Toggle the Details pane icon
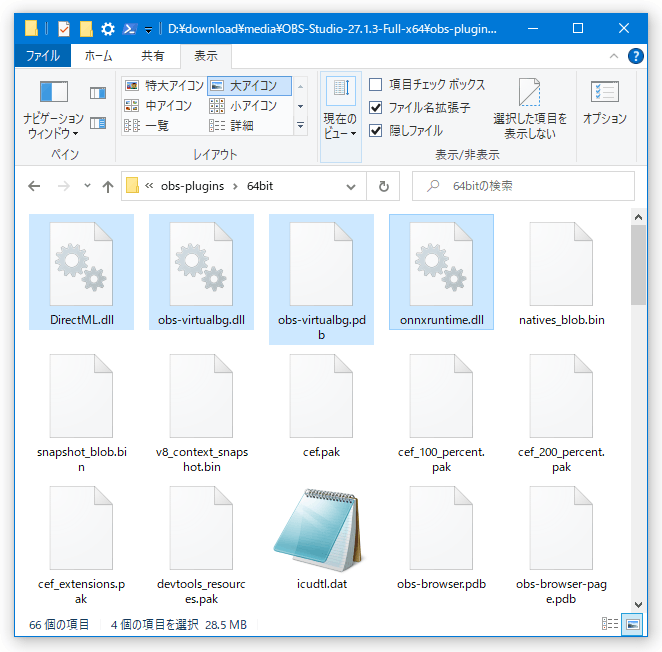The height and width of the screenshot is (652, 662). click(x=98, y=123)
